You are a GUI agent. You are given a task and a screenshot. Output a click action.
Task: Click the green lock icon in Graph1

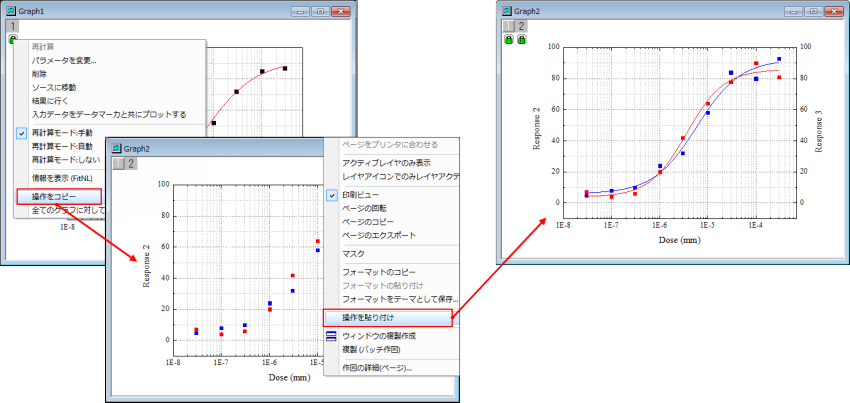coord(13,40)
